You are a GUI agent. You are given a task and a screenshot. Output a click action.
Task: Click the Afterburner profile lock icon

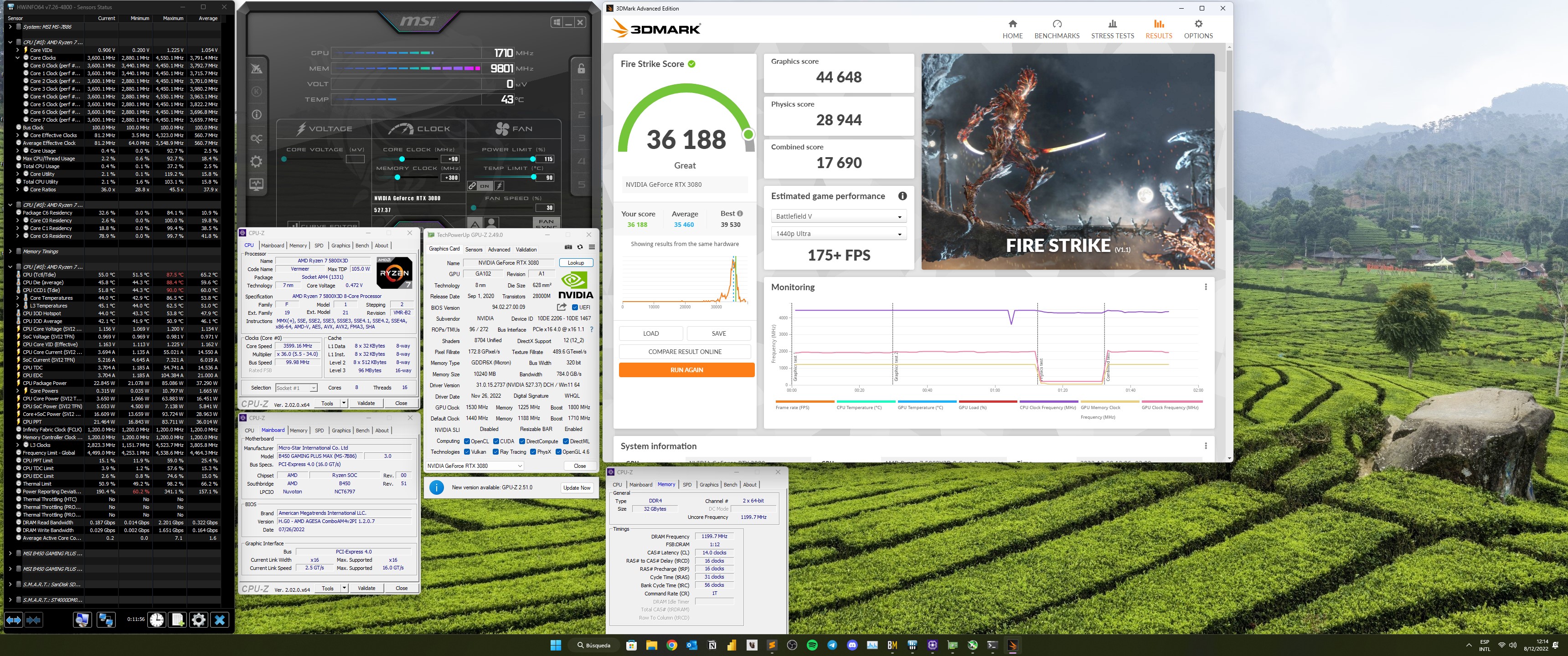[x=581, y=68]
